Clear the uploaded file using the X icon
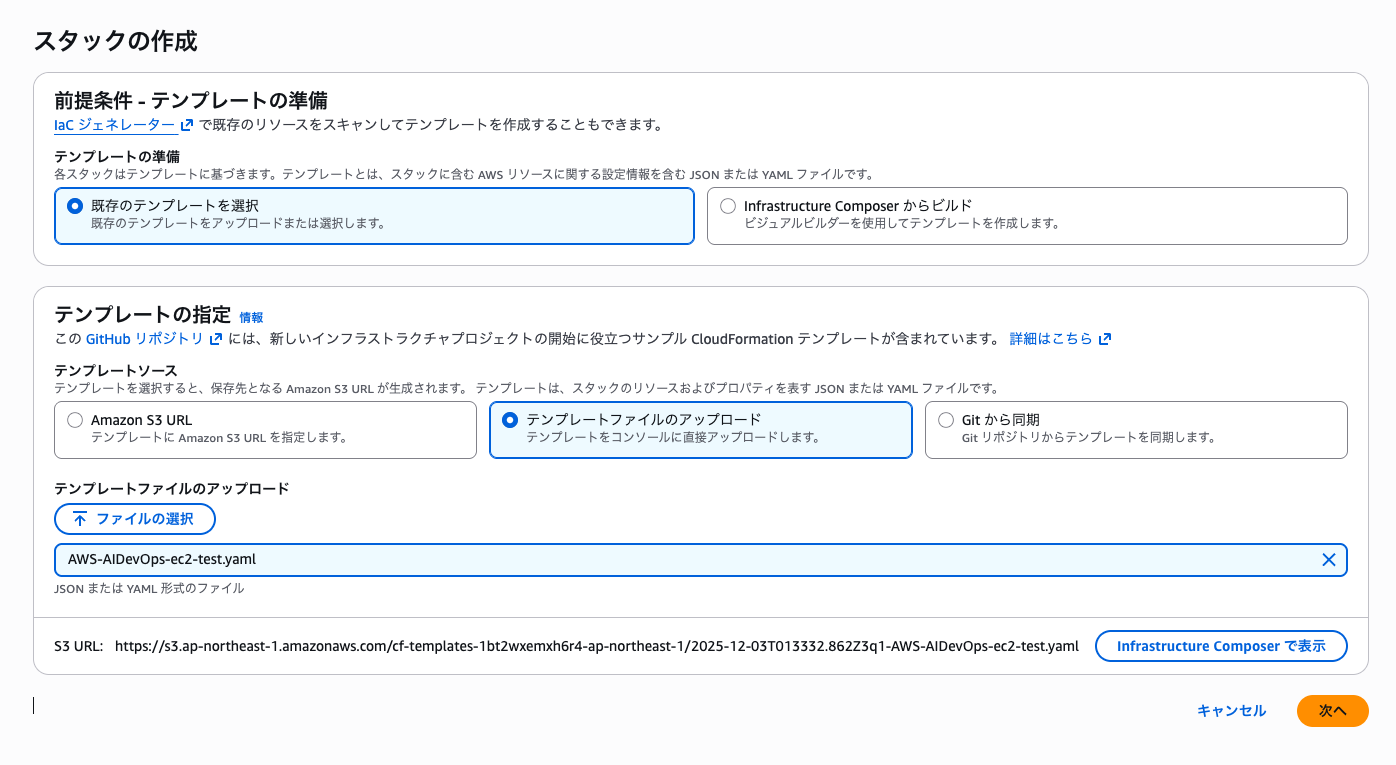The width and height of the screenshot is (1396, 765). coord(1329,560)
